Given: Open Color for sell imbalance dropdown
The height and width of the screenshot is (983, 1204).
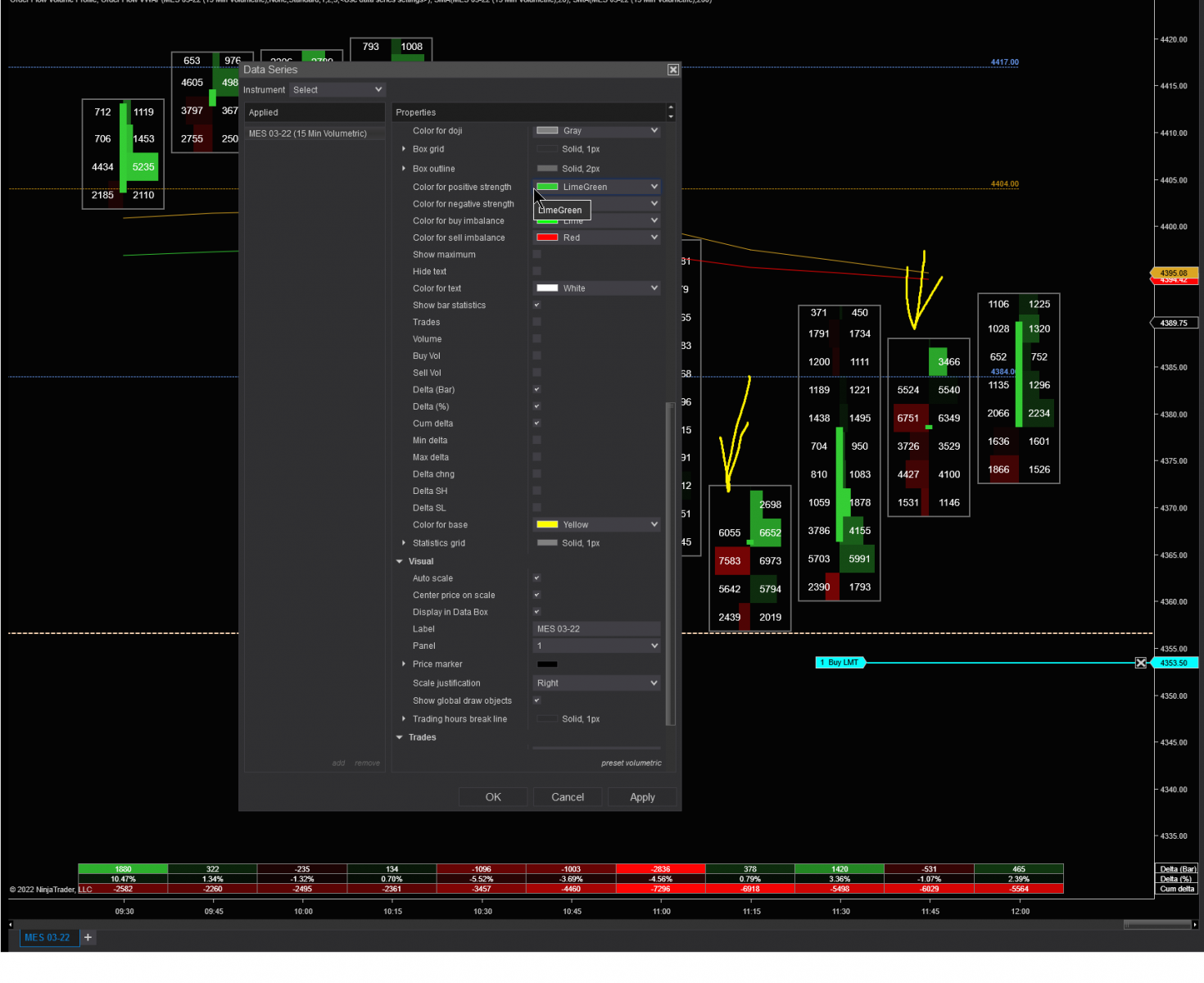Looking at the screenshot, I should (596, 238).
